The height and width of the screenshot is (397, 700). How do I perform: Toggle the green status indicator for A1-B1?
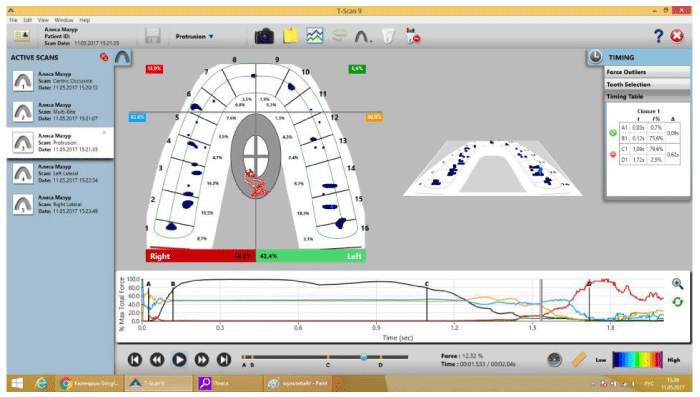click(x=613, y=133)
